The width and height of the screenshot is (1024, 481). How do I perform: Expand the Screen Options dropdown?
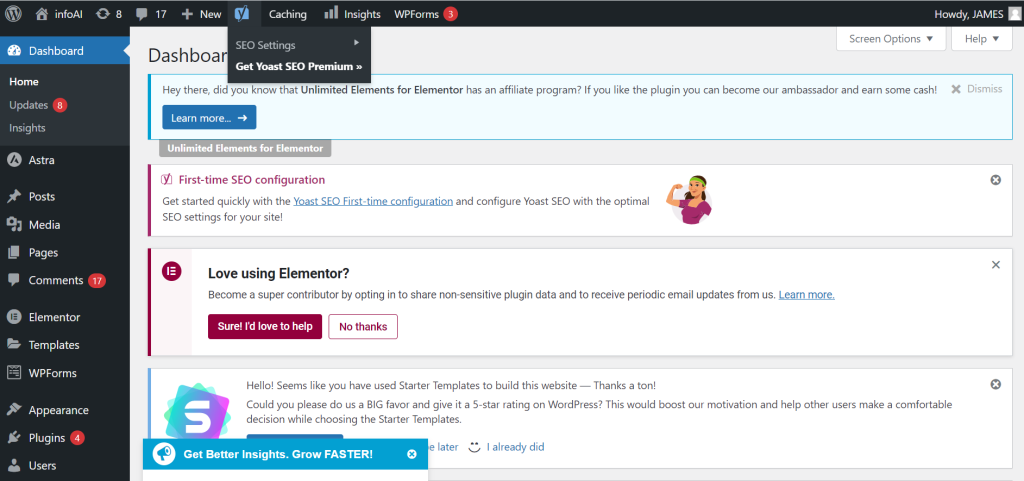(x=891, y=39)
